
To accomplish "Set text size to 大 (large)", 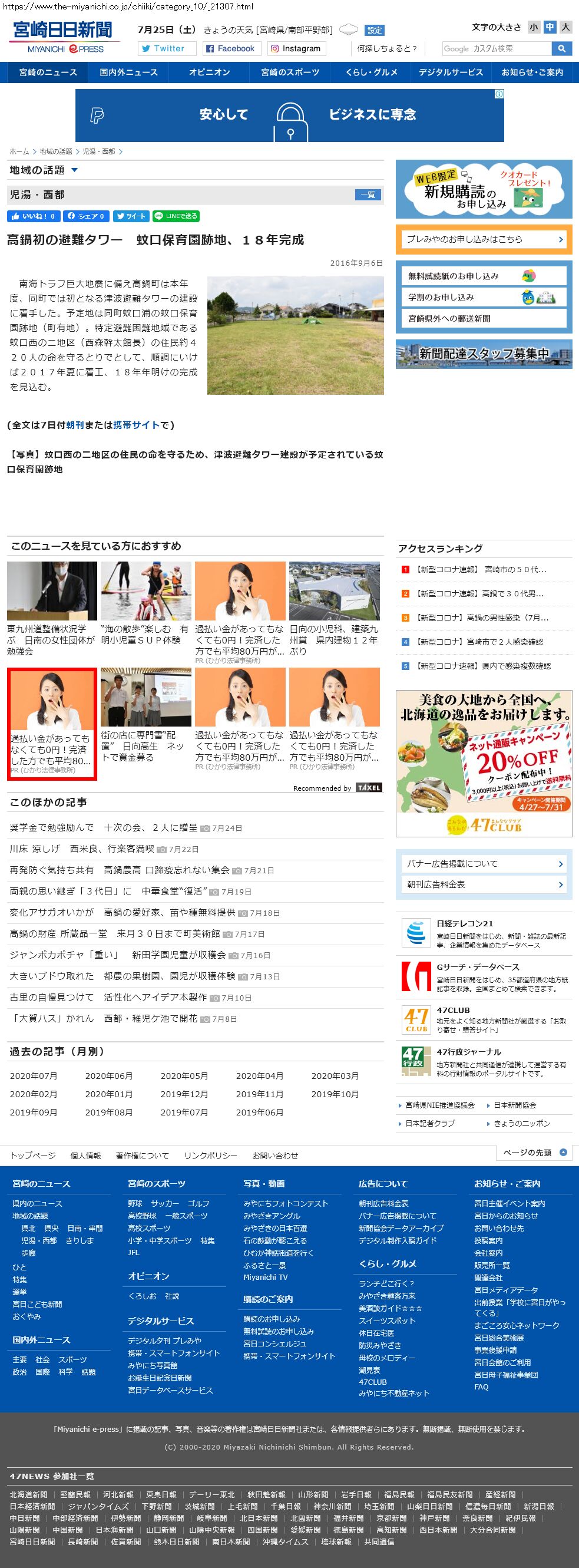I will point(565,27).
